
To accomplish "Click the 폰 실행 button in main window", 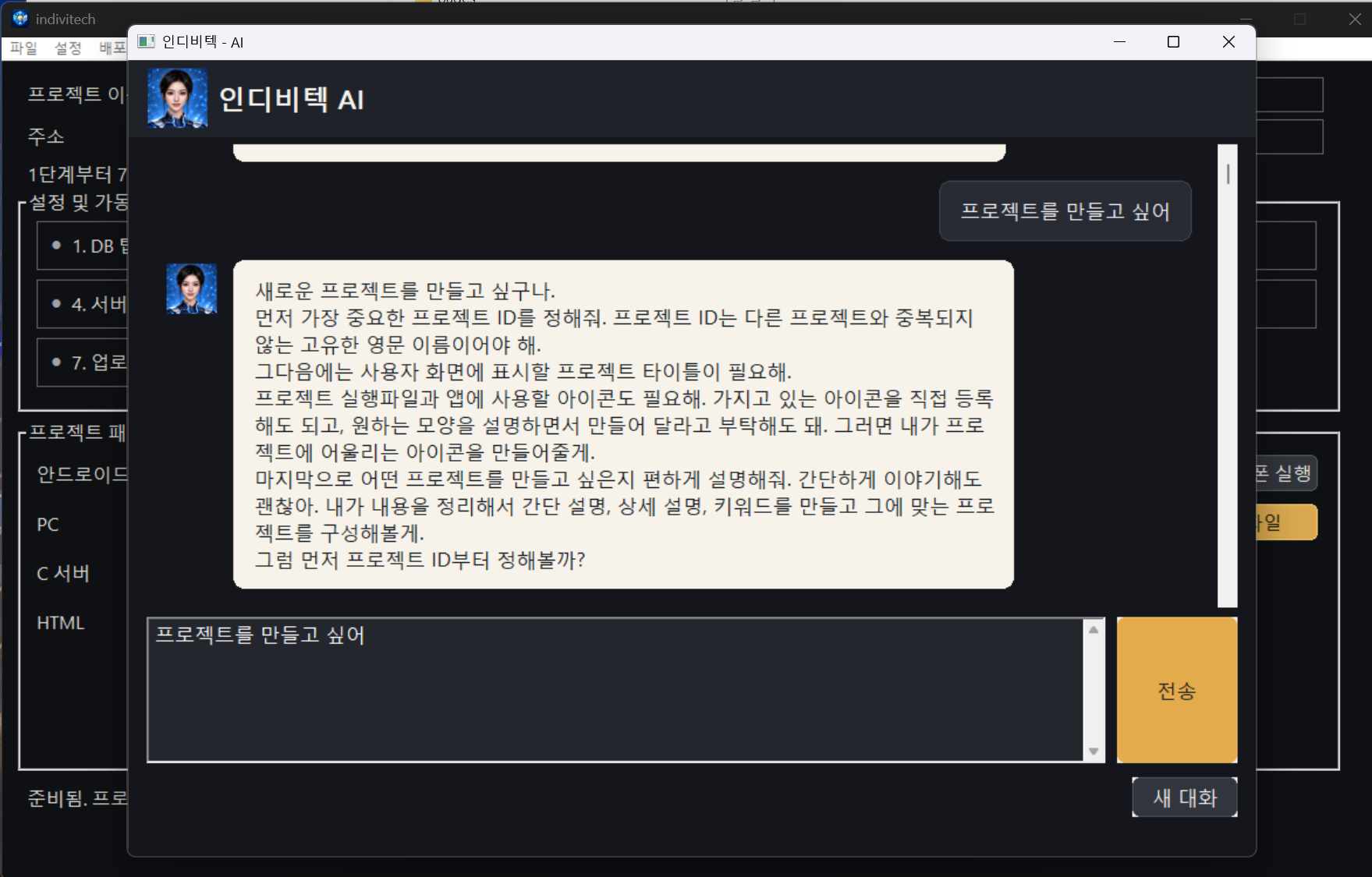I will (x=1285, y=473).
